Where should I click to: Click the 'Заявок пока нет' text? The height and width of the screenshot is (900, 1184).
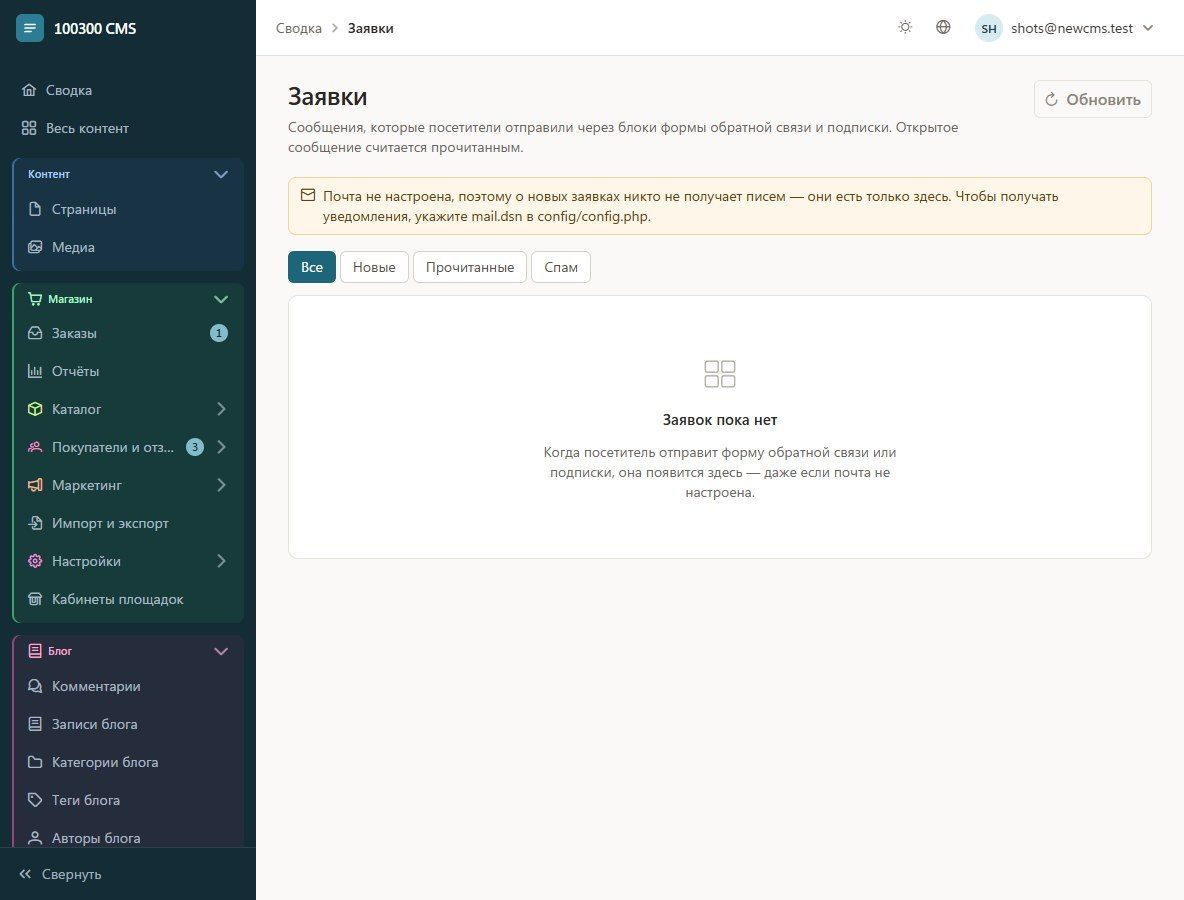tap(720, 420)
